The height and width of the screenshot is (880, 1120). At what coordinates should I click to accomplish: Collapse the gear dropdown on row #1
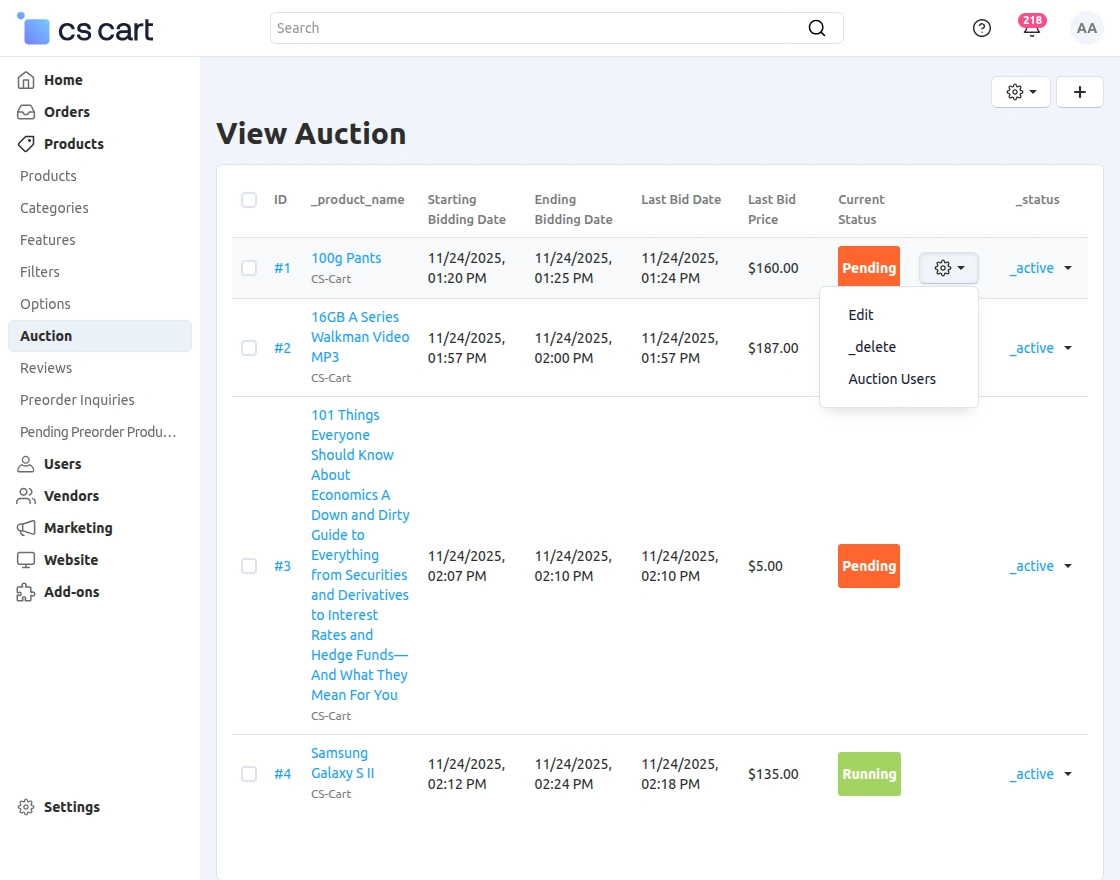pos(948,268)
